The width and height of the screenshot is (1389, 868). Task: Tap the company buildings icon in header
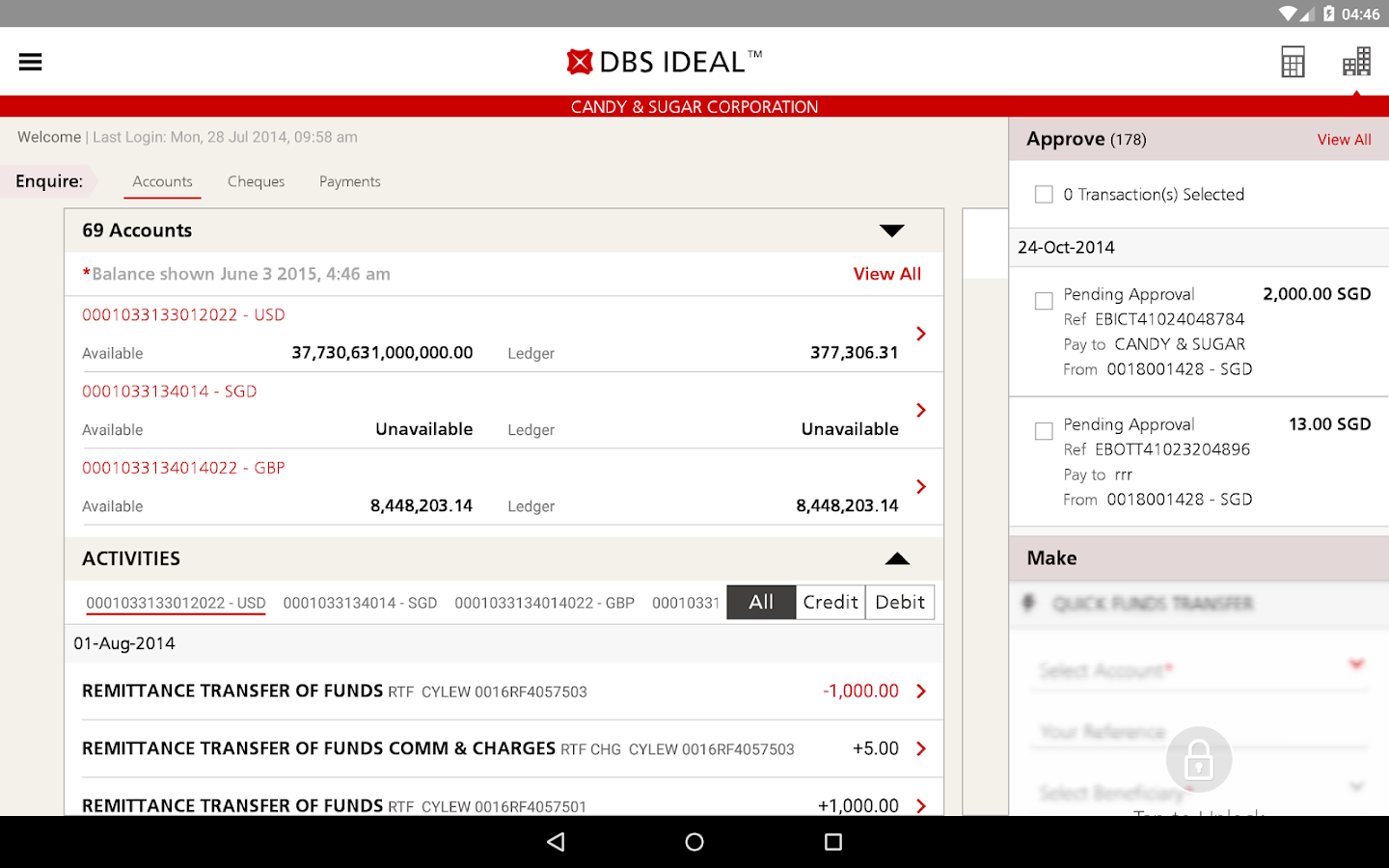pos(1356,63)
